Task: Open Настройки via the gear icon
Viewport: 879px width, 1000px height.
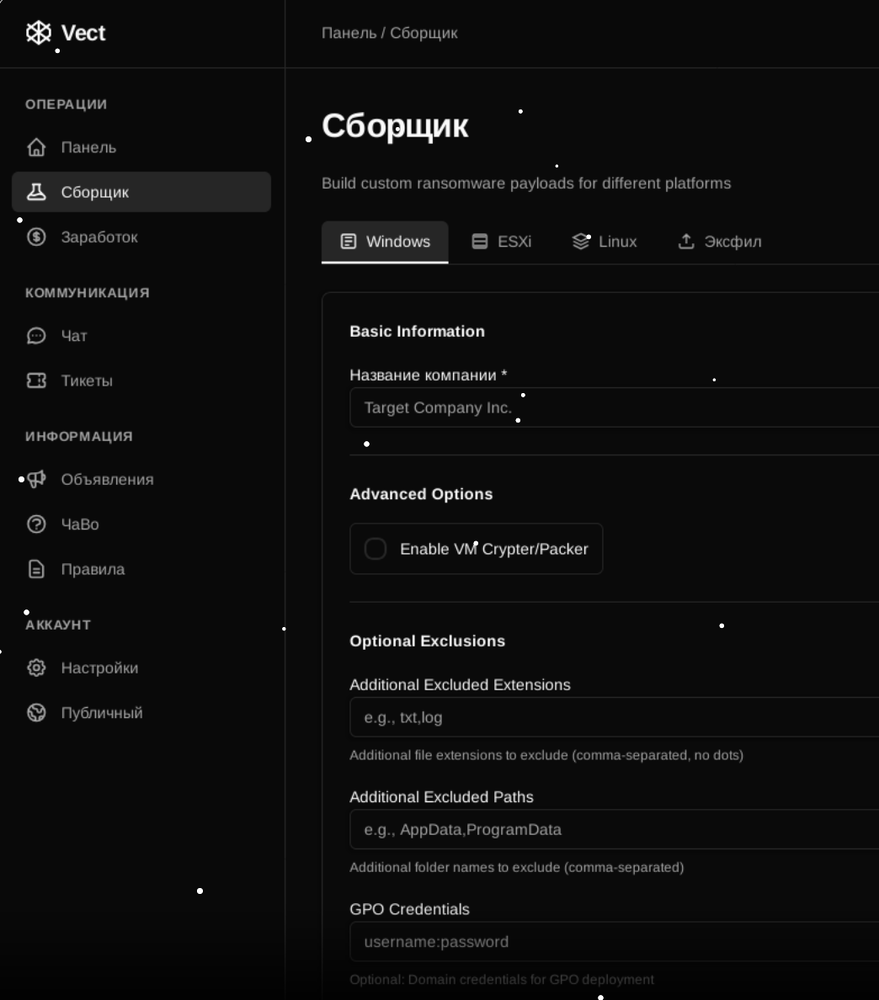Action: pos(37,668)
